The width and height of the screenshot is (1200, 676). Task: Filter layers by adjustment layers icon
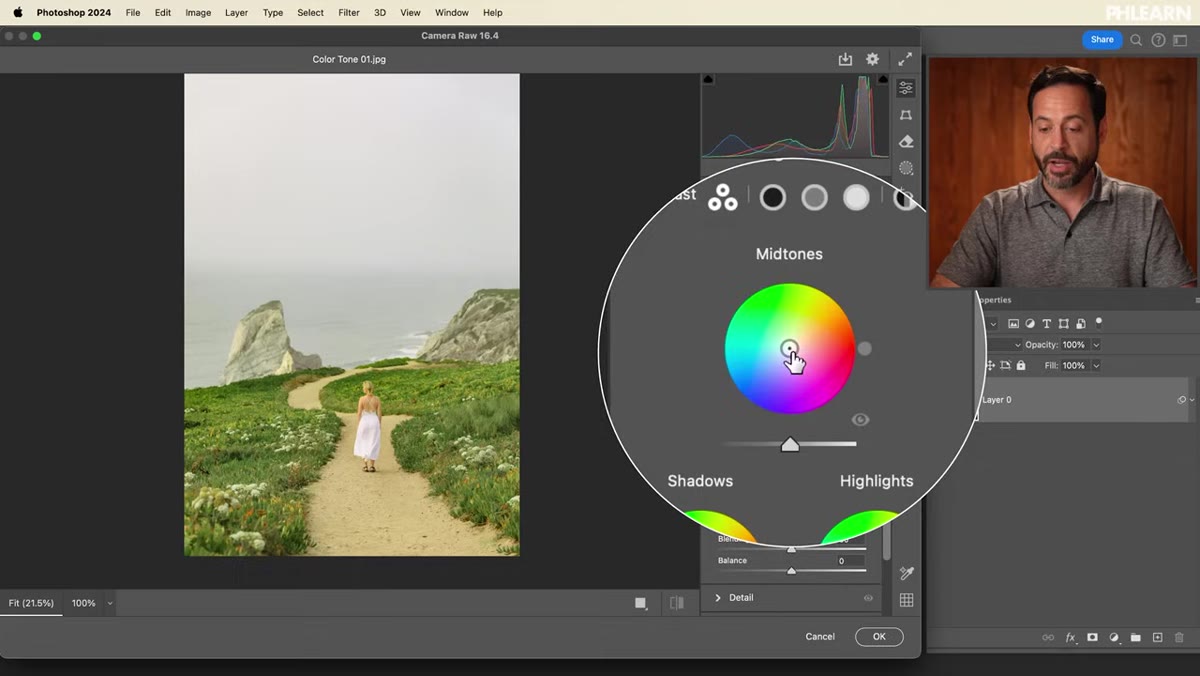1030,324
